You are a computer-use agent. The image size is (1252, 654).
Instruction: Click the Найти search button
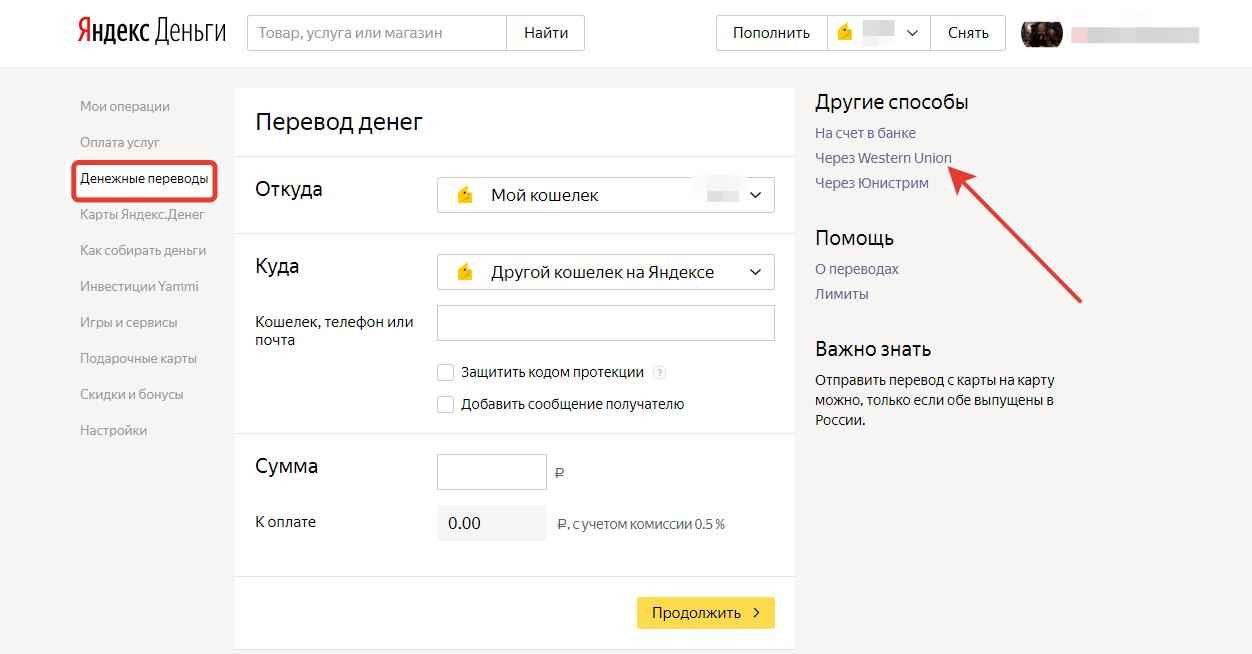pyautogui.click(x=546, y=33)
